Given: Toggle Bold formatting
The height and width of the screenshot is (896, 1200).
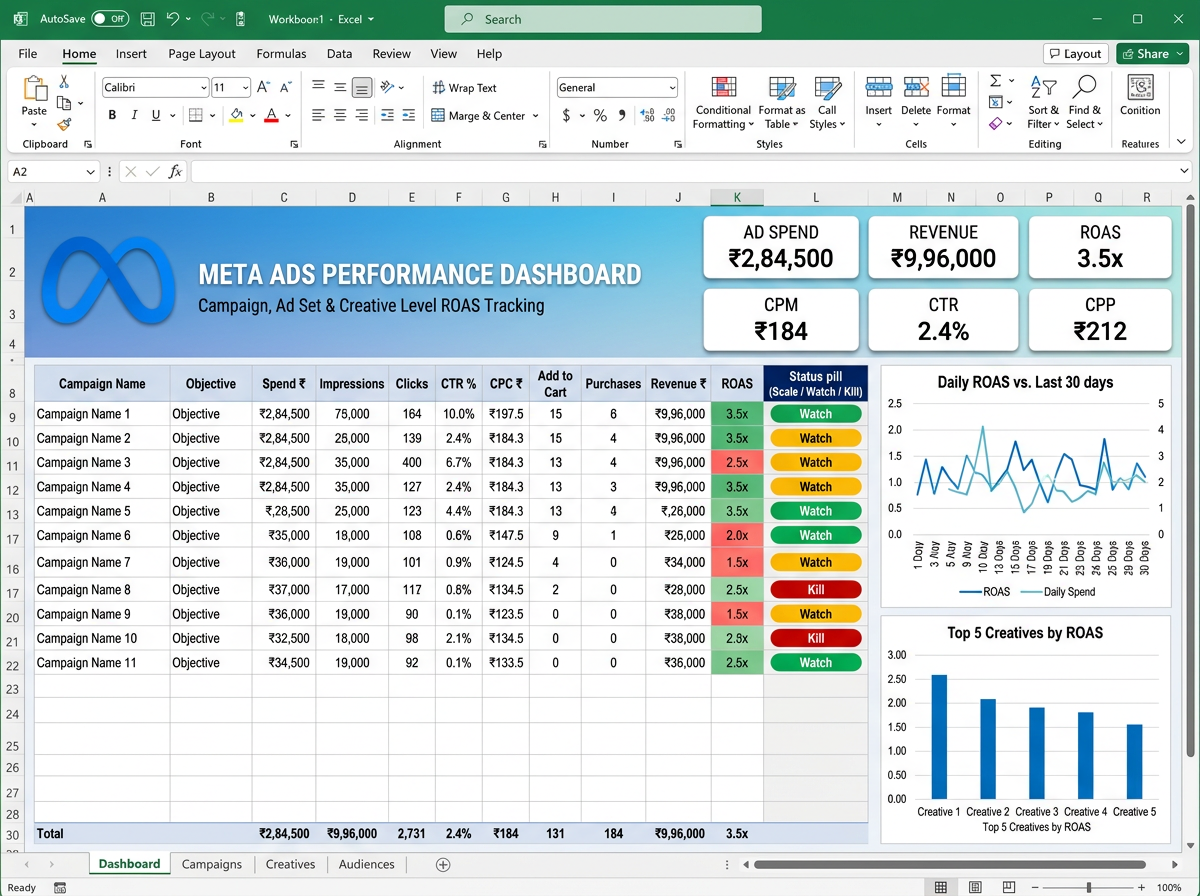Looking at the screenshot, I should point(113,116).
